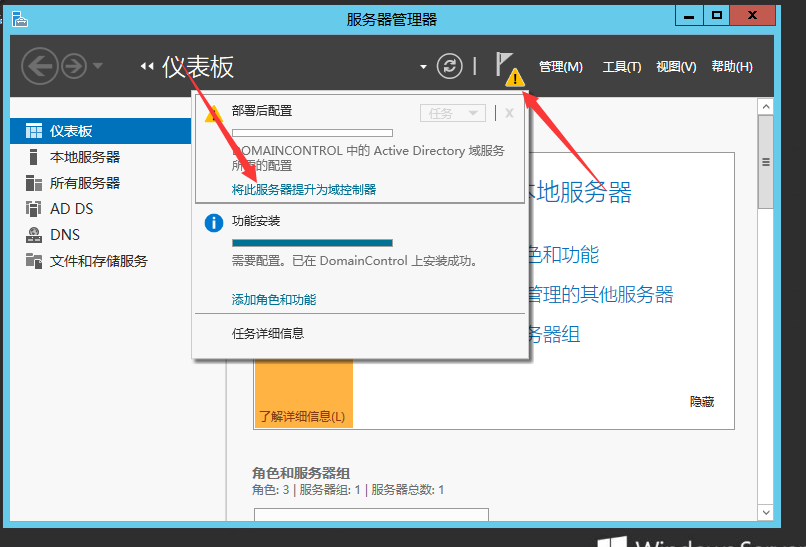Click the breadcrumb double-arrow before 仪表板
This screenshot has width=806, height=547.
(146, 66)
